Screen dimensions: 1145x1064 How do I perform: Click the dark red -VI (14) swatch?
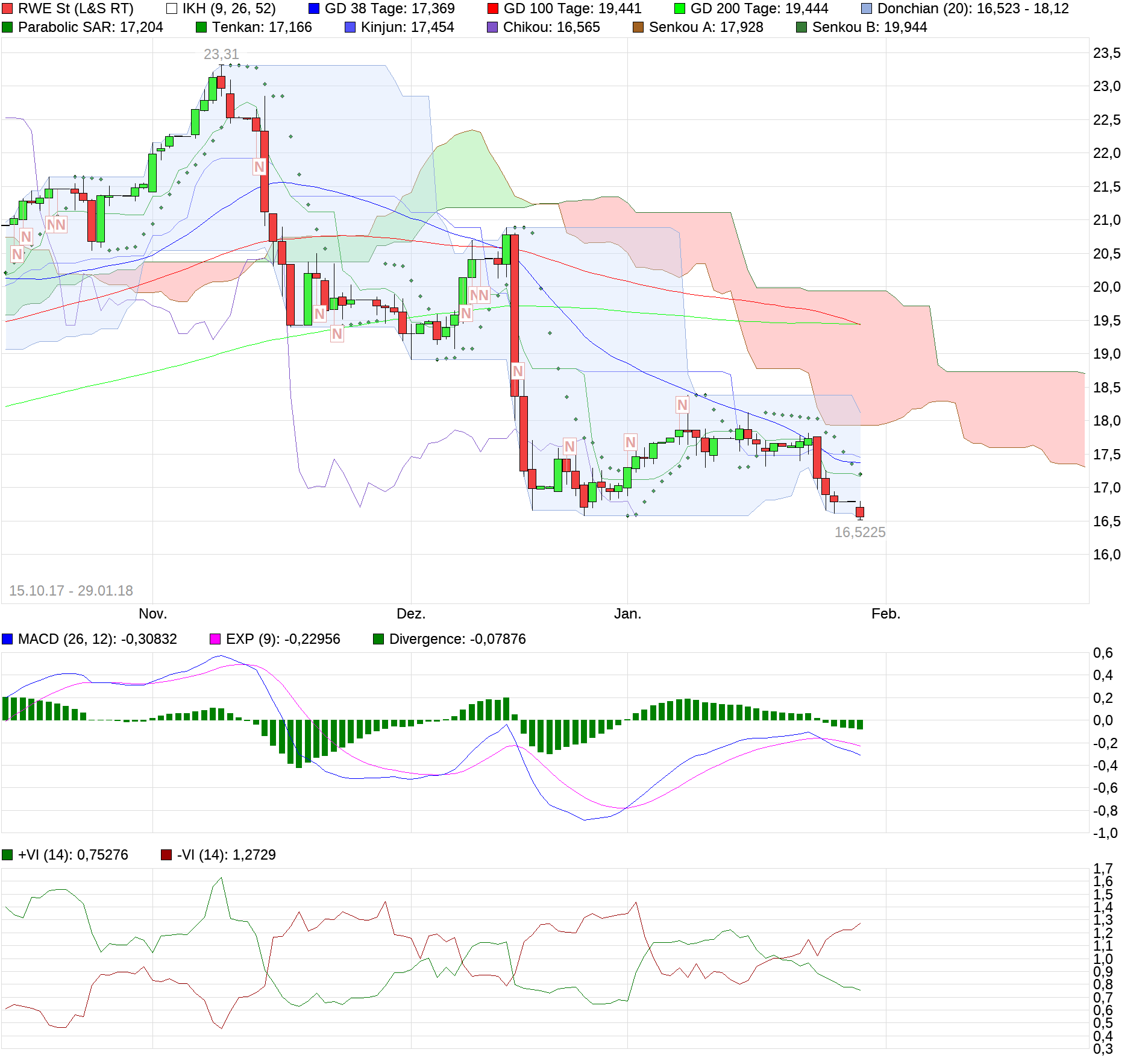[166, 855]
